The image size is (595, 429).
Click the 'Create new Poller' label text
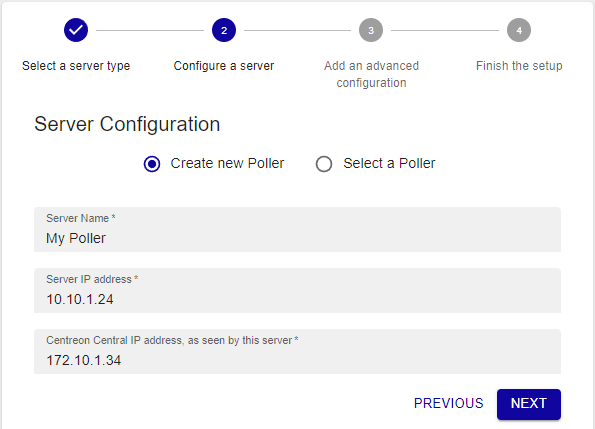(x=227, y=163)
